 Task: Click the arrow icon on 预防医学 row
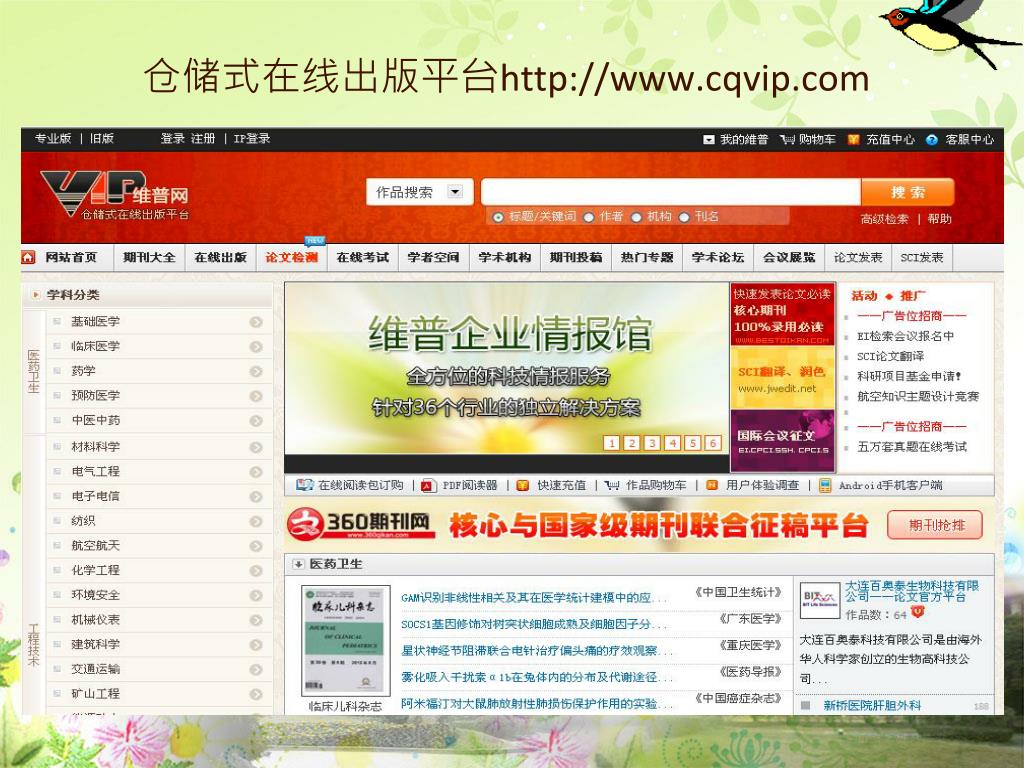[x=256, y=396]
